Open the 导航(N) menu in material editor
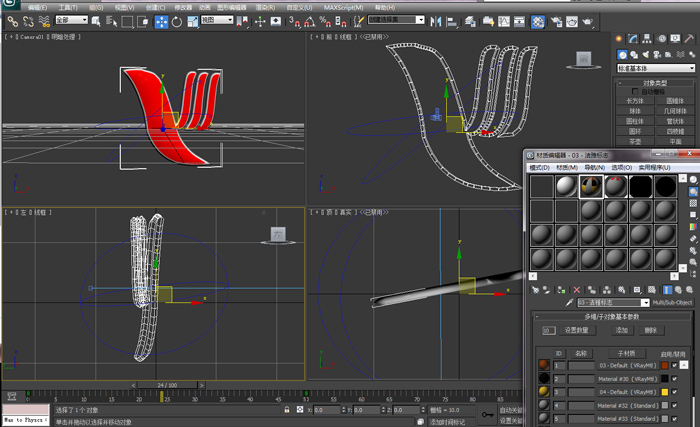 coord(594,167)
